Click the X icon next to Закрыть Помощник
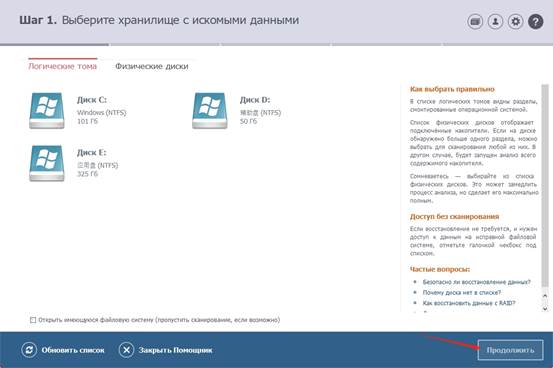This screenshot has width=553, height=368. (x=126, y=350)
